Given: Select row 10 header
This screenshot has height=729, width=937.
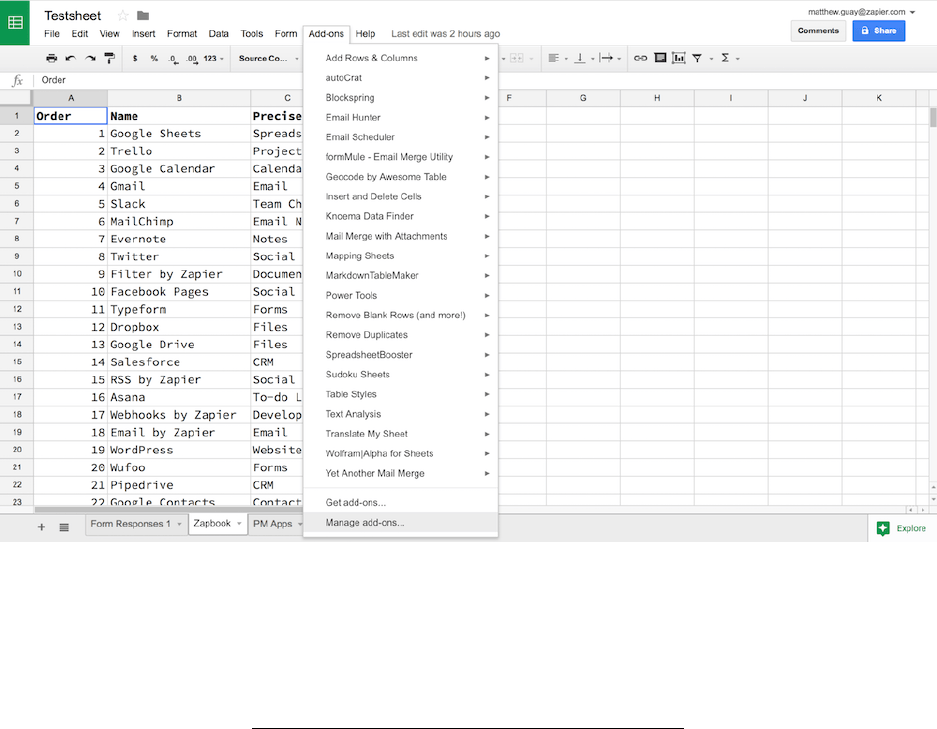Looking at the screenshot, I should (x=17, y=274).
